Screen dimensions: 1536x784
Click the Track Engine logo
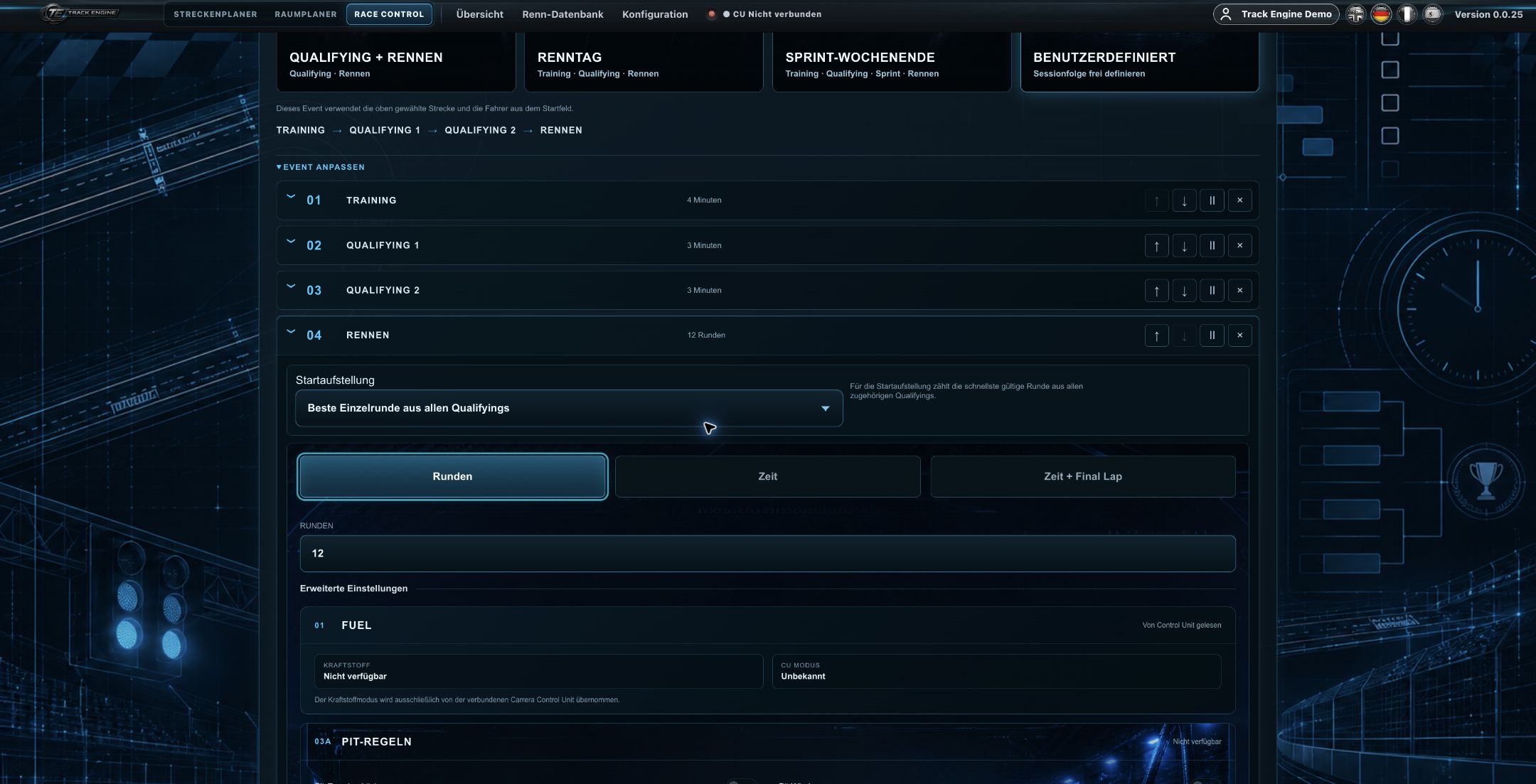80,13
